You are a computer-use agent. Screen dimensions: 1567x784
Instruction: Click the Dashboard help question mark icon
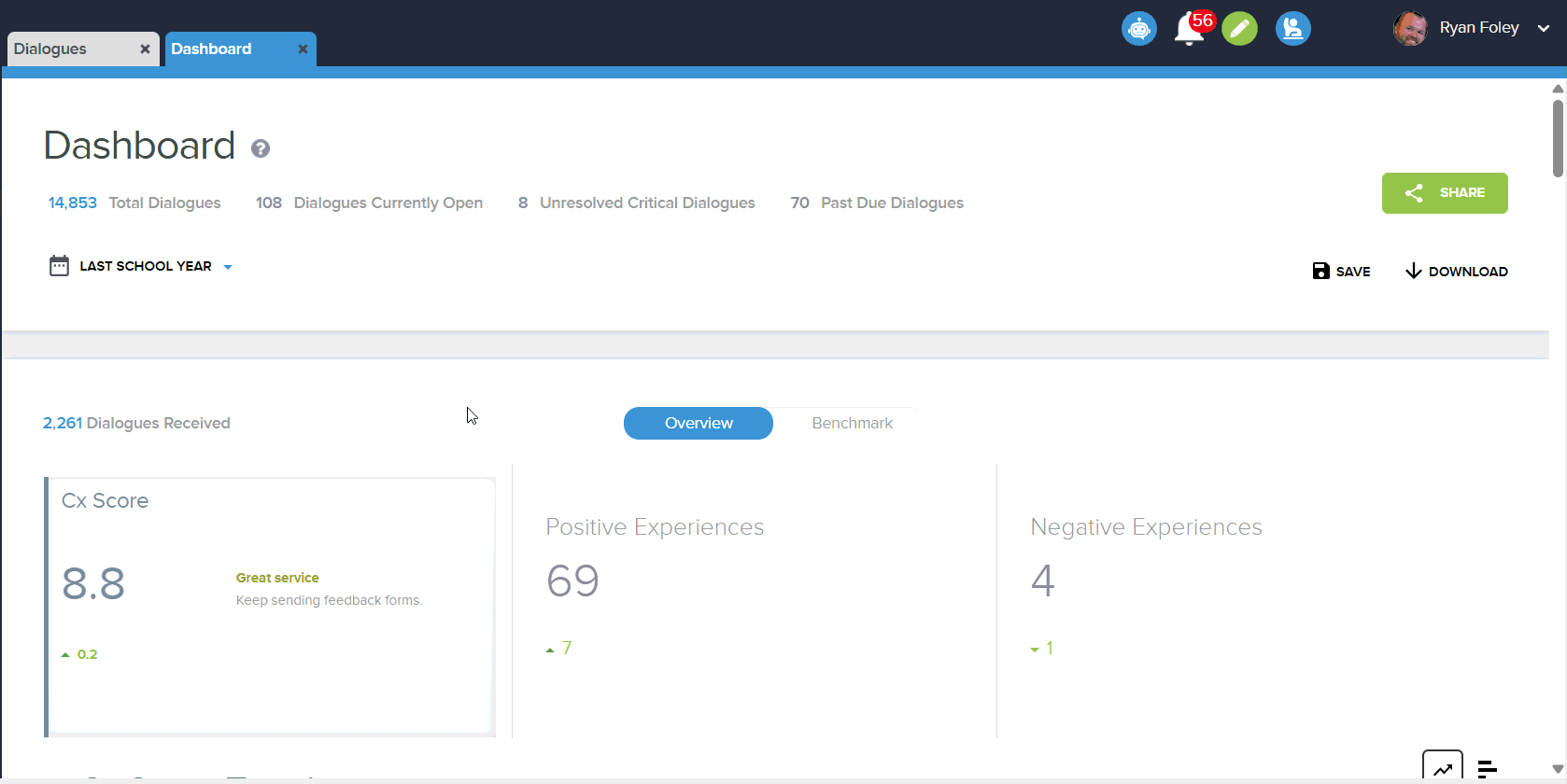coord(261,148)
